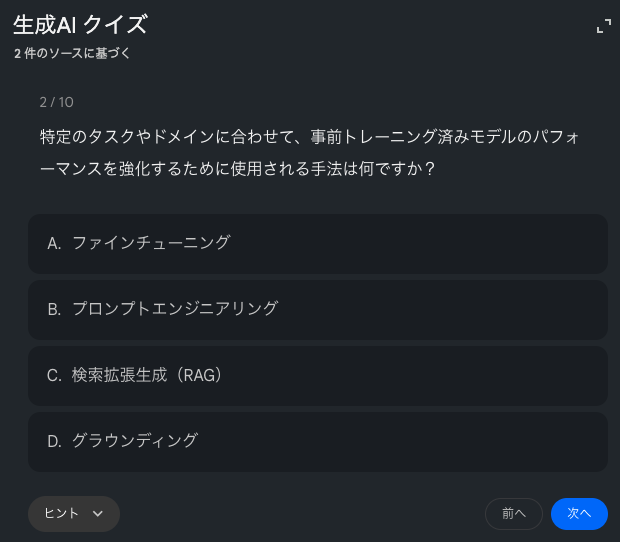Click the ヒント label text

click(x=61, y=513)
